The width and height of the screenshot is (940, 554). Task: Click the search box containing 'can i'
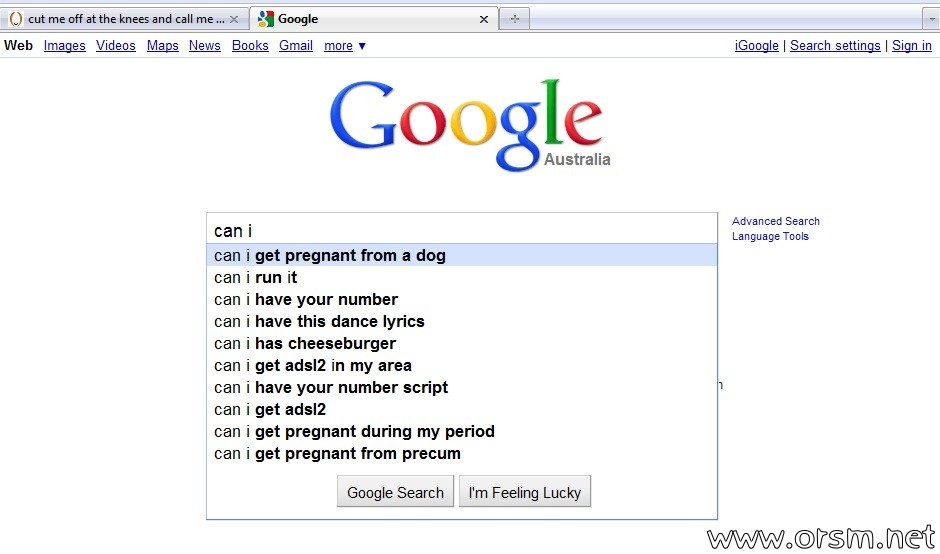[462, 230]
